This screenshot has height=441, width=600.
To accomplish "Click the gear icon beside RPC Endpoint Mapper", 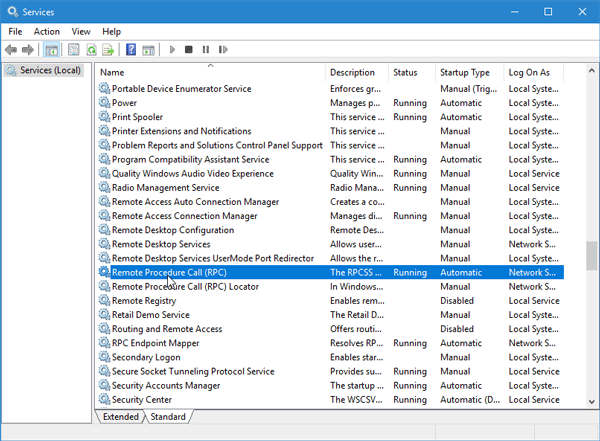I will [104, 343].
